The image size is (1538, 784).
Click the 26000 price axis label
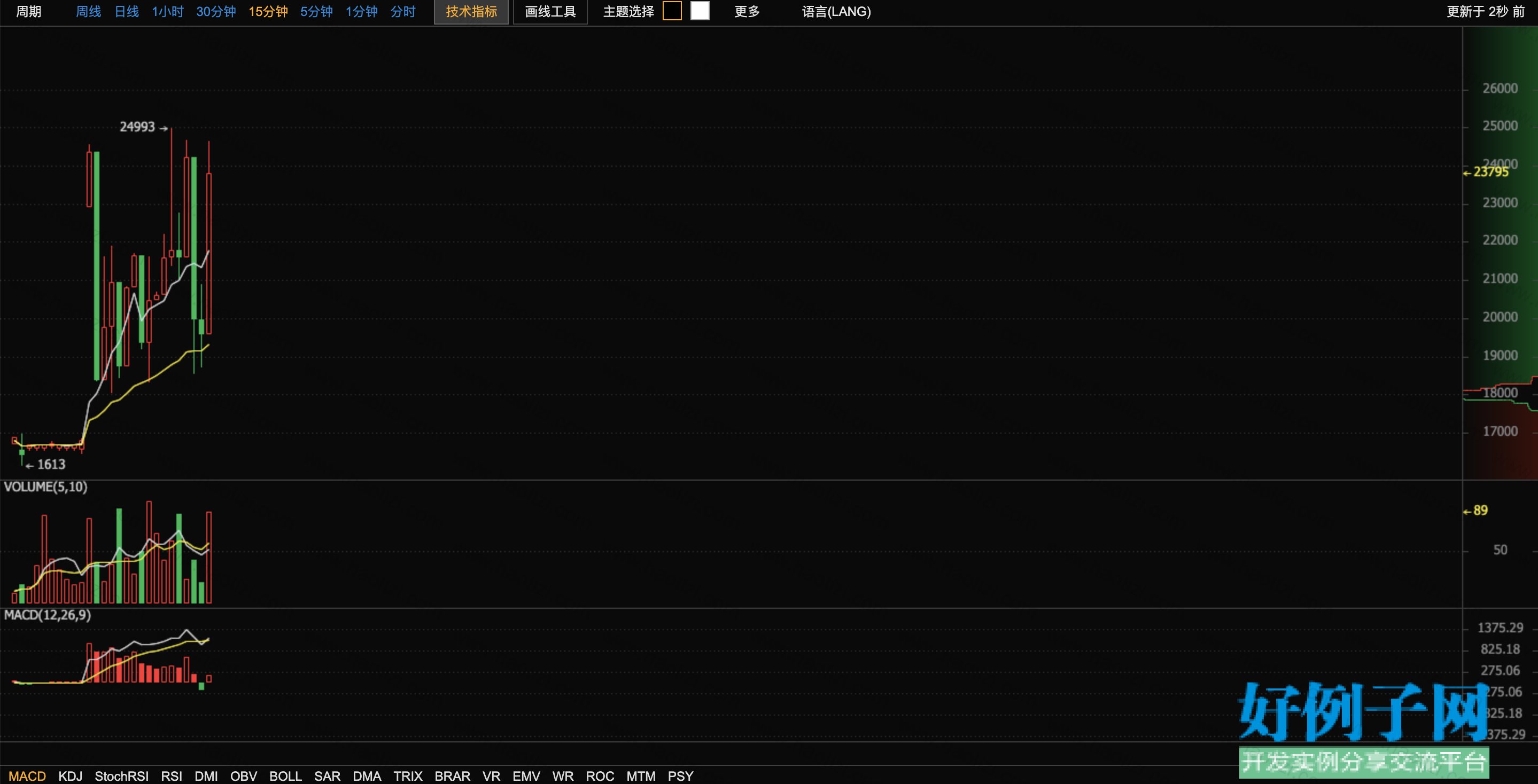point(1500,88)
